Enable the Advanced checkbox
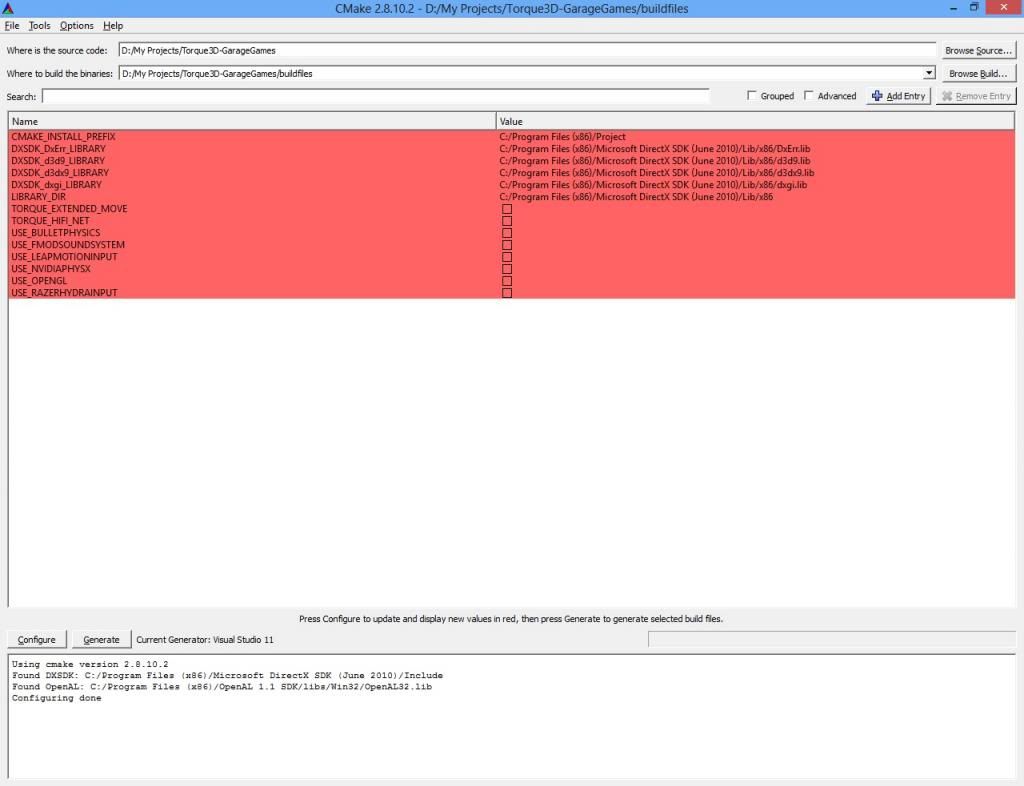The image size is (1024, 786). coord(810,96)
